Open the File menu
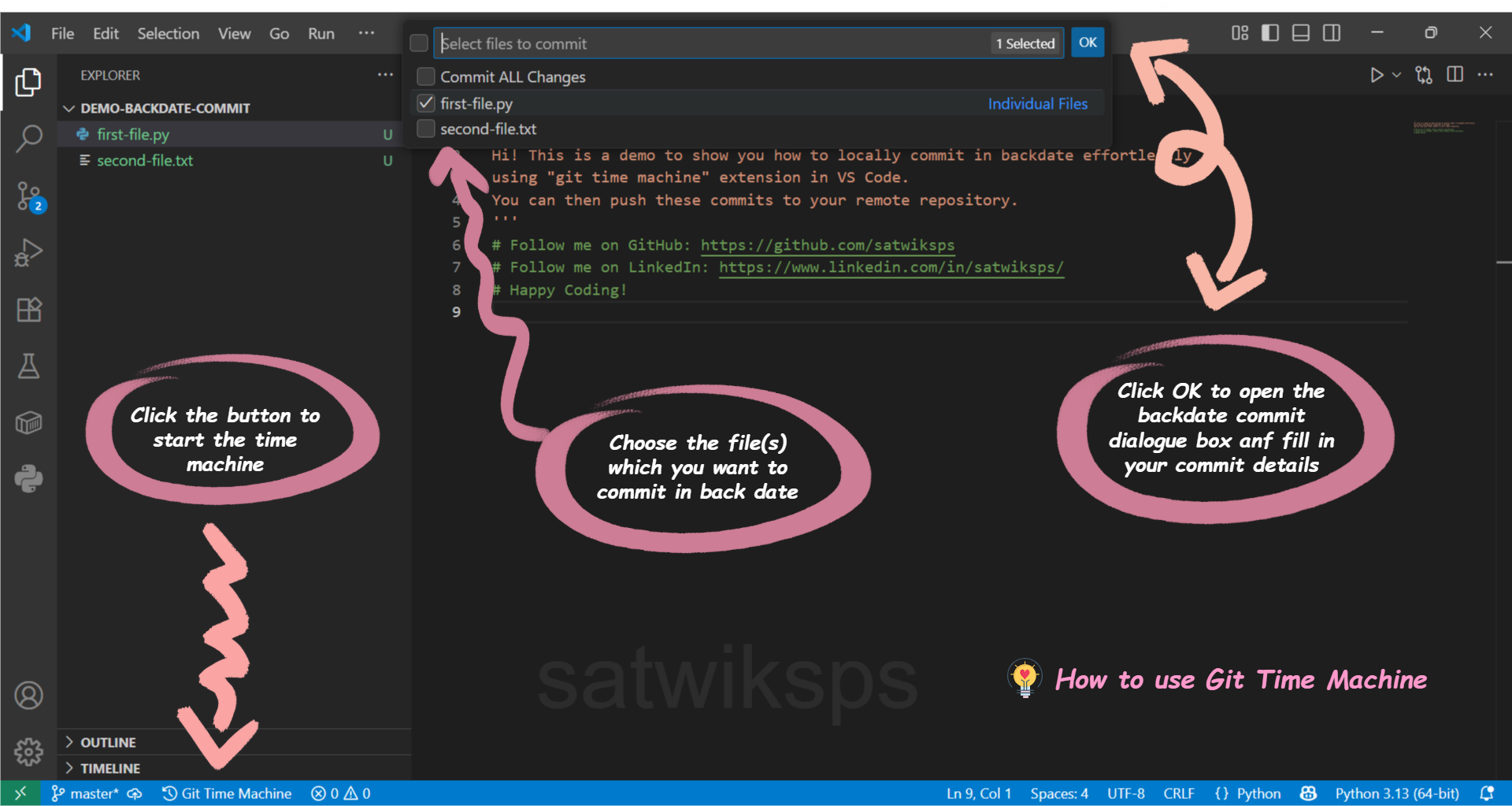 click(62, 33)
